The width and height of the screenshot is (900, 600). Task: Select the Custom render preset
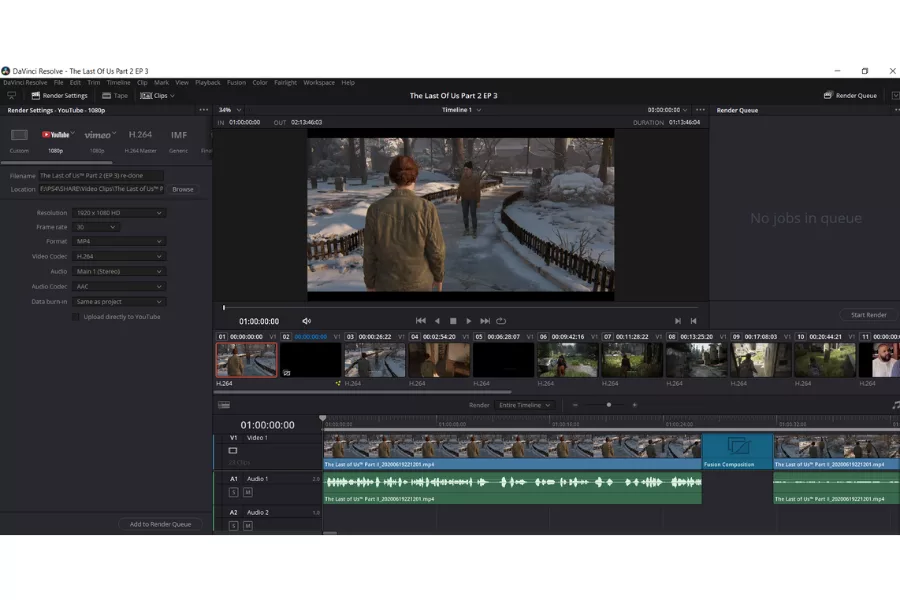(x=19, y=141)
